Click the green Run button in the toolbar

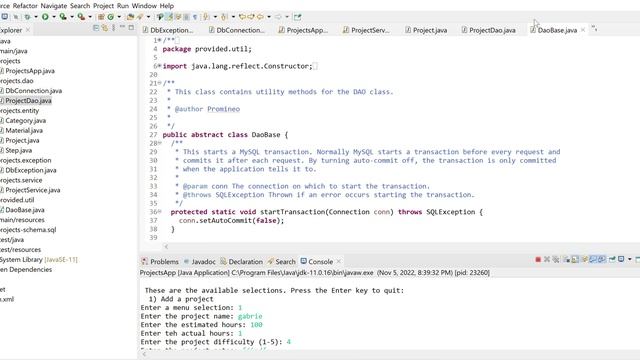(45, 17)
